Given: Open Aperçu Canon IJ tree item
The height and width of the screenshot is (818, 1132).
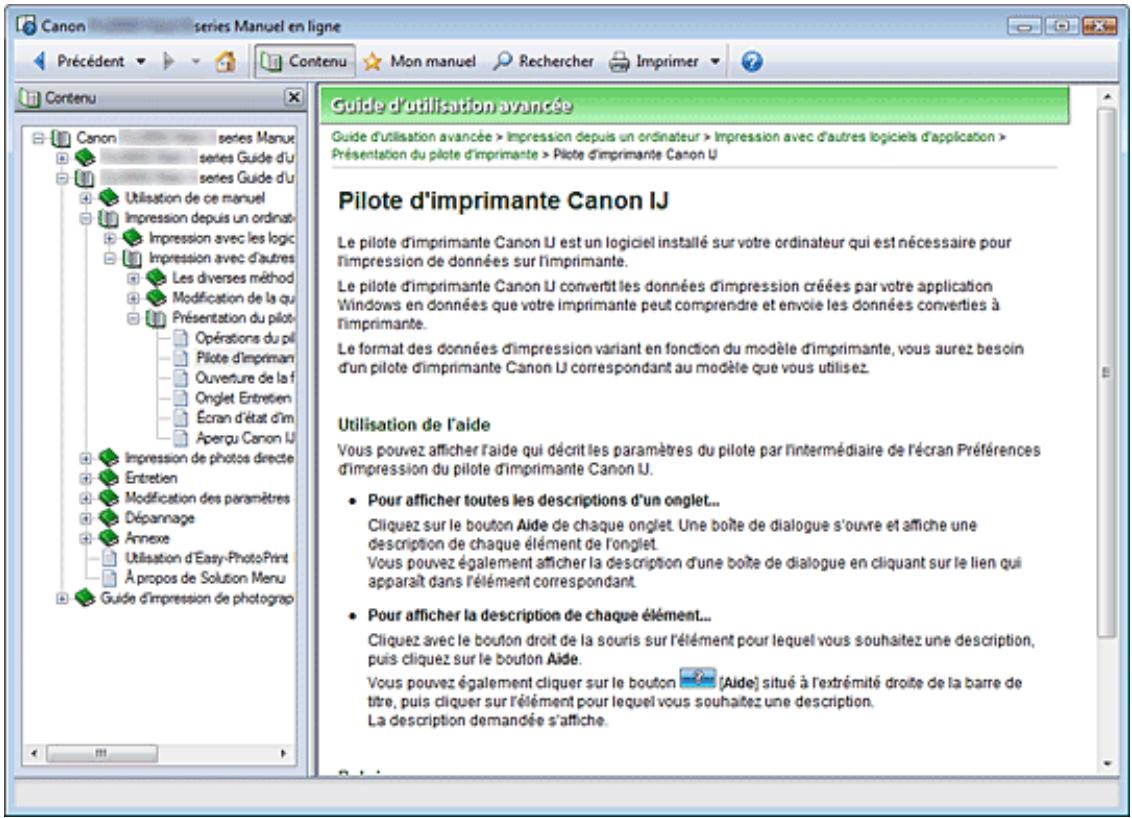Looking at the screenshot, I should (245, 438).
